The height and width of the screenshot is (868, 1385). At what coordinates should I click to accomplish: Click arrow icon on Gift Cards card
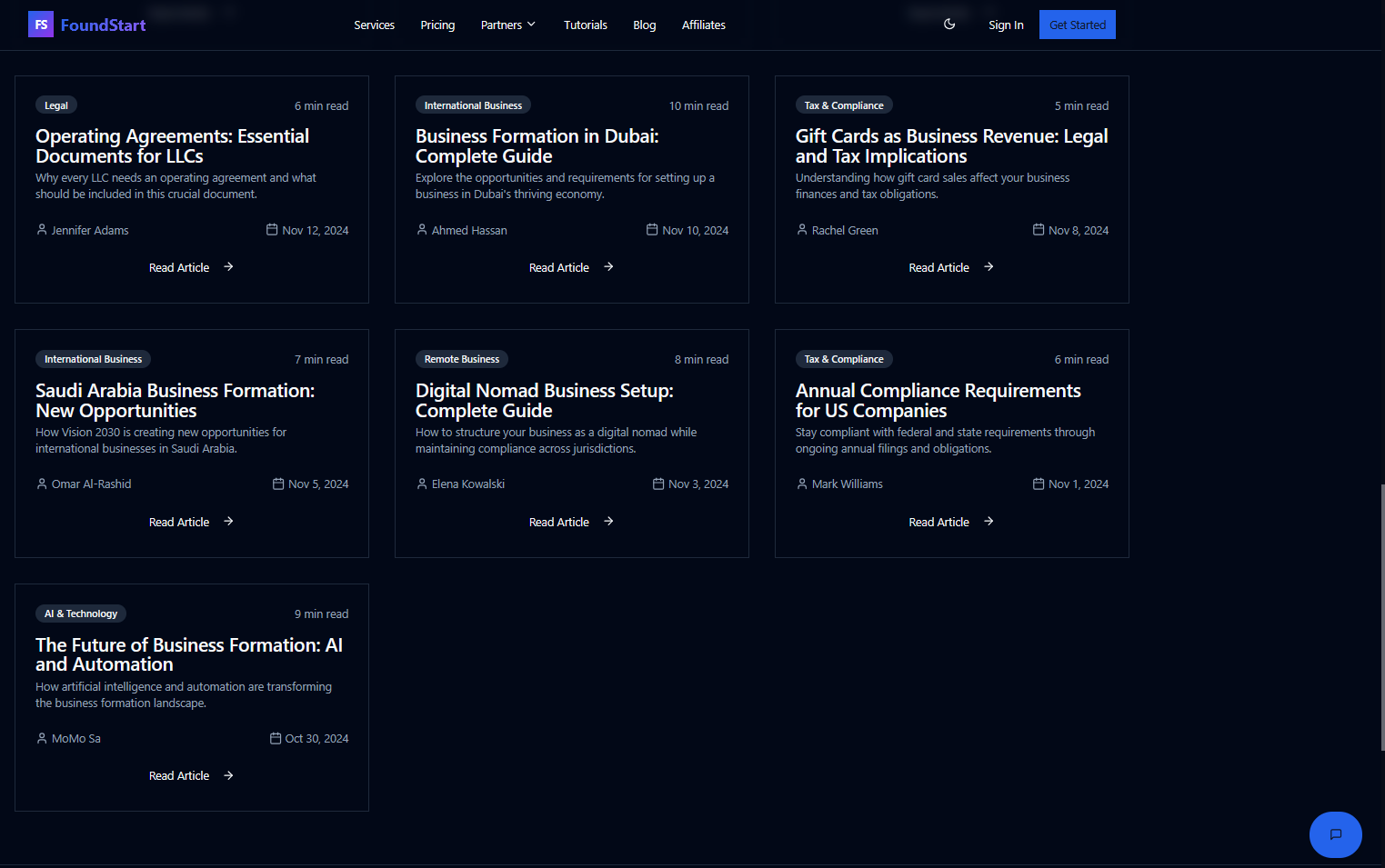pyautogui.click(x=989, y=267)
